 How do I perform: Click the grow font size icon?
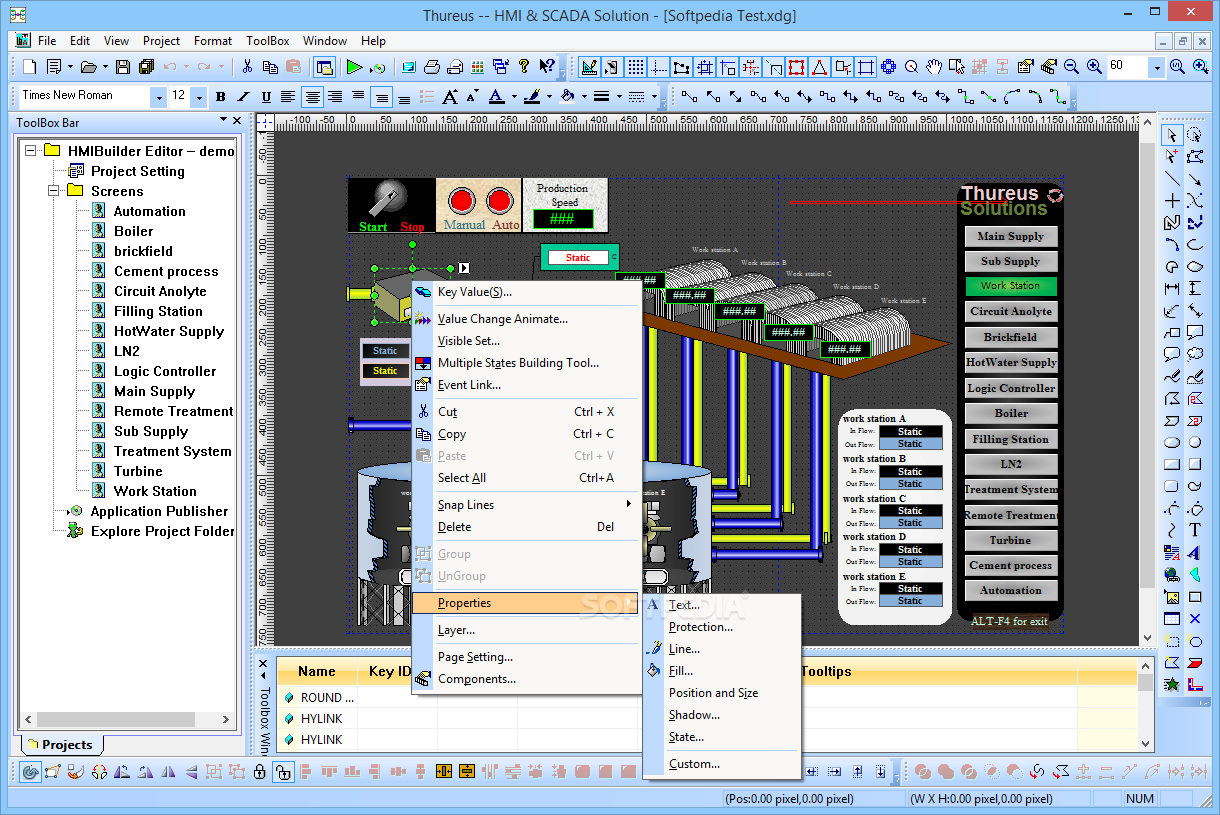(449, 97)
